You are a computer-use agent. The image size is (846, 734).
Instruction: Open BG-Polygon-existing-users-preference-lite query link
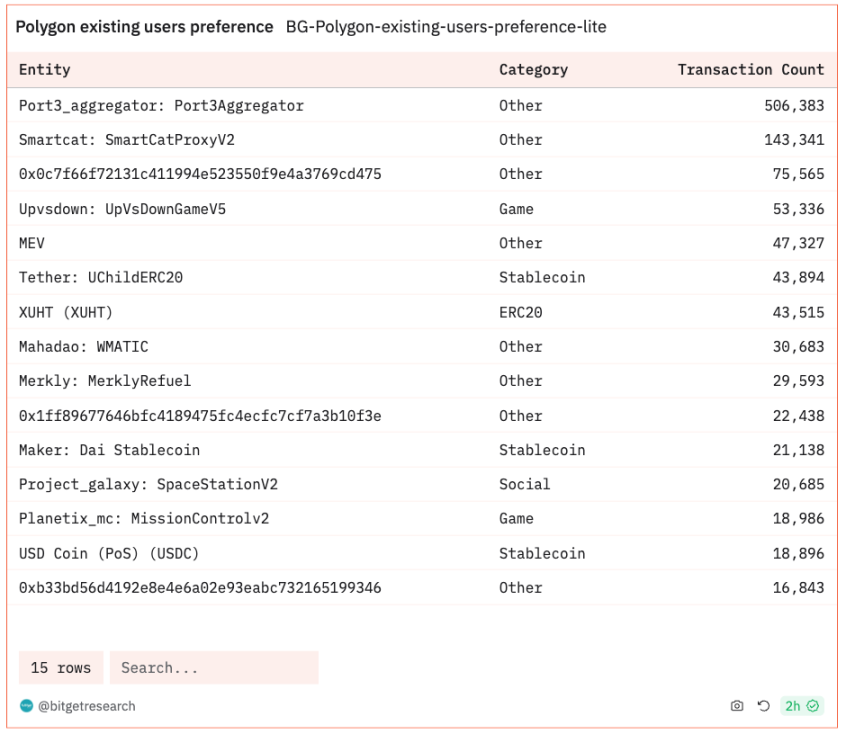446,26
